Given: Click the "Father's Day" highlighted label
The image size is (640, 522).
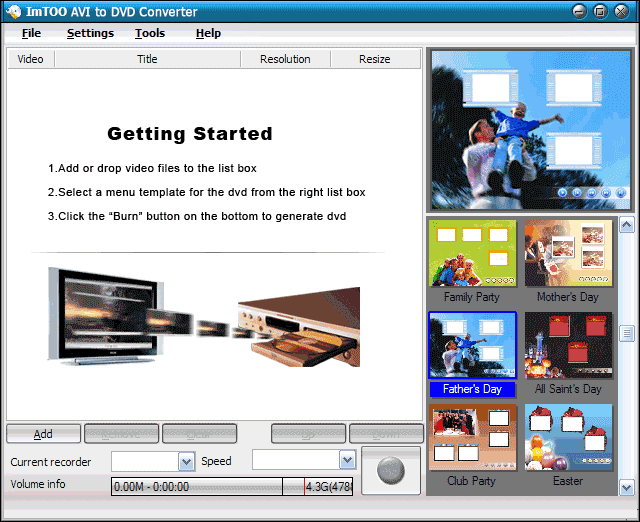Looking at the screenshot, I should click(472, 389).
